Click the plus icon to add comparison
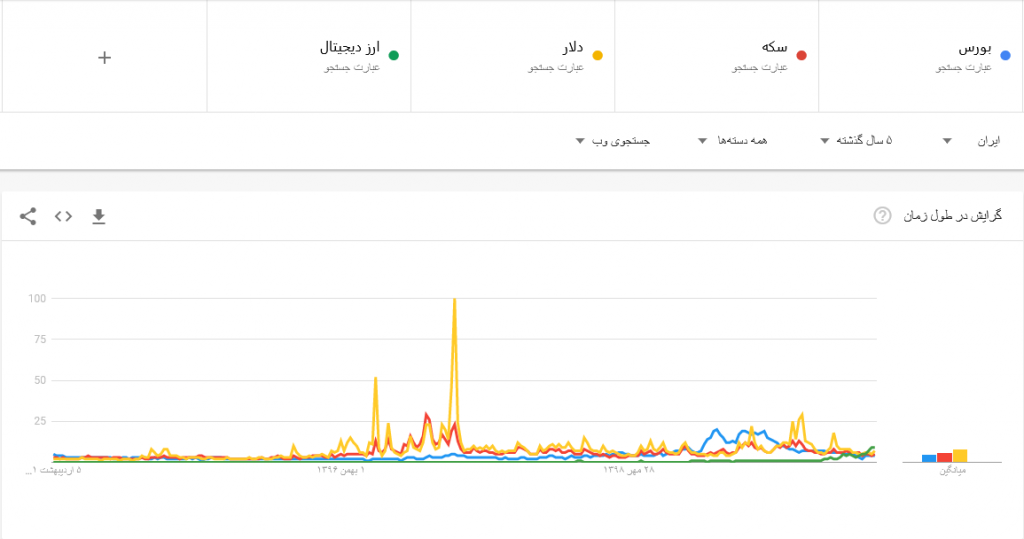 105,57
